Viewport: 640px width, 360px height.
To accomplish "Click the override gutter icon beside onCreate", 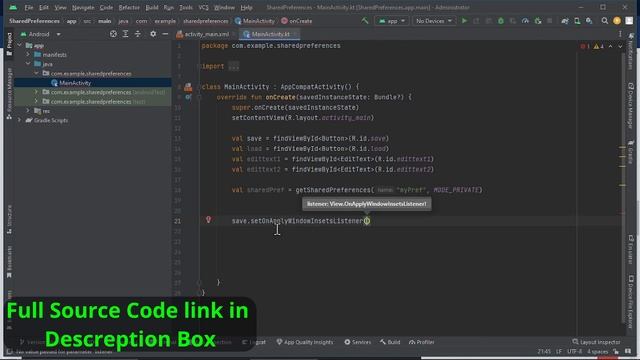I will click(188, 97).
